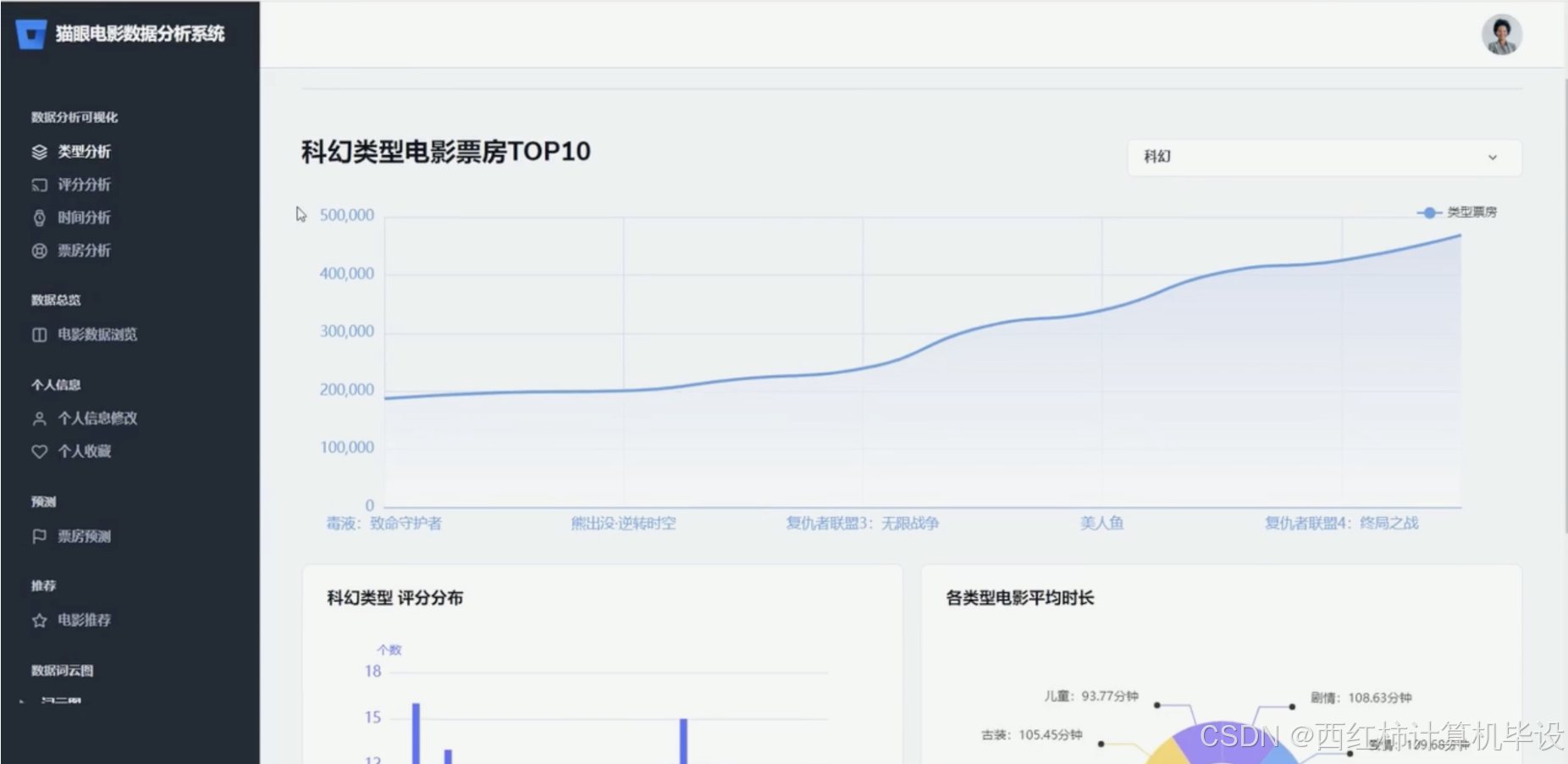Screen dimensions: 1568x764
Task: Click the 复仇者联盟3：无限战争 axis label
Action: (x=863, y=523)
